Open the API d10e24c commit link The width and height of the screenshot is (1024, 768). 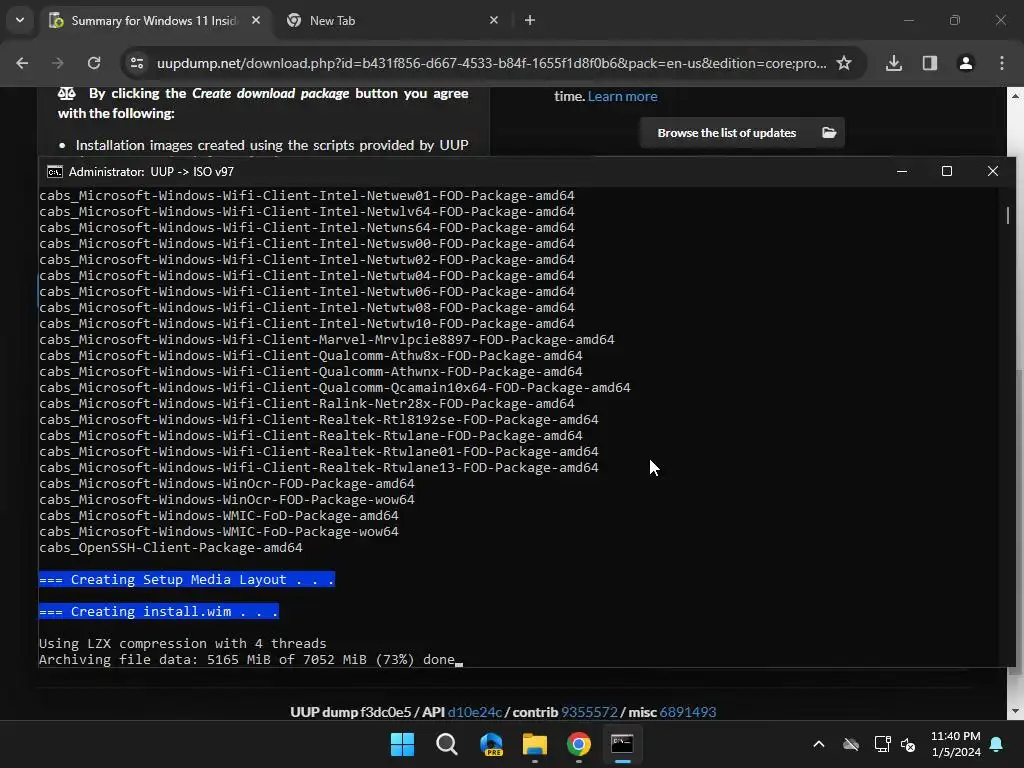pyautogui.click(x=475, y=712)
